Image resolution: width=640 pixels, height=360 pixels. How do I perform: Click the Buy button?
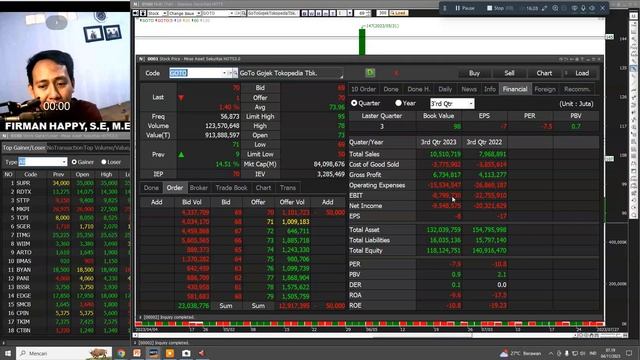474,73
